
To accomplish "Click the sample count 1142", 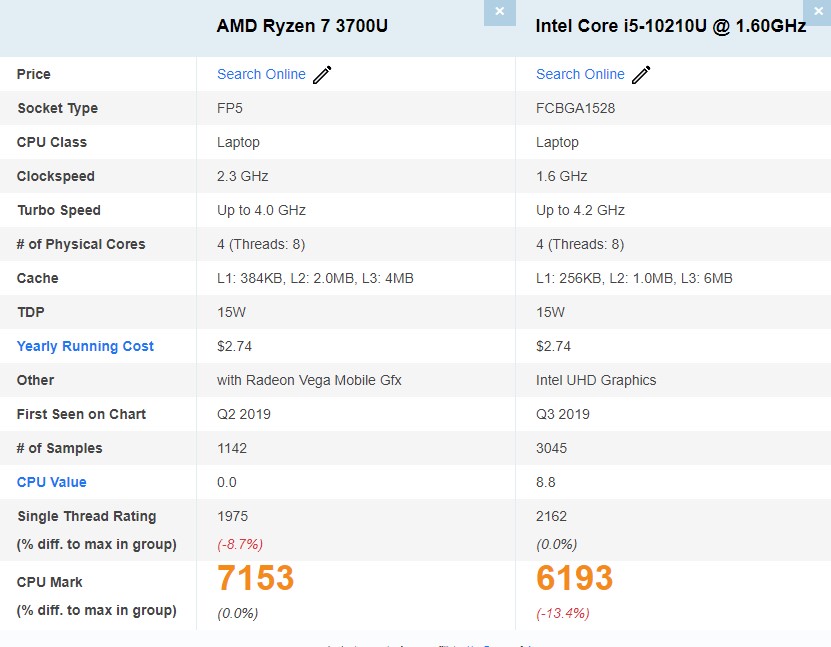I will coord(232,448).
